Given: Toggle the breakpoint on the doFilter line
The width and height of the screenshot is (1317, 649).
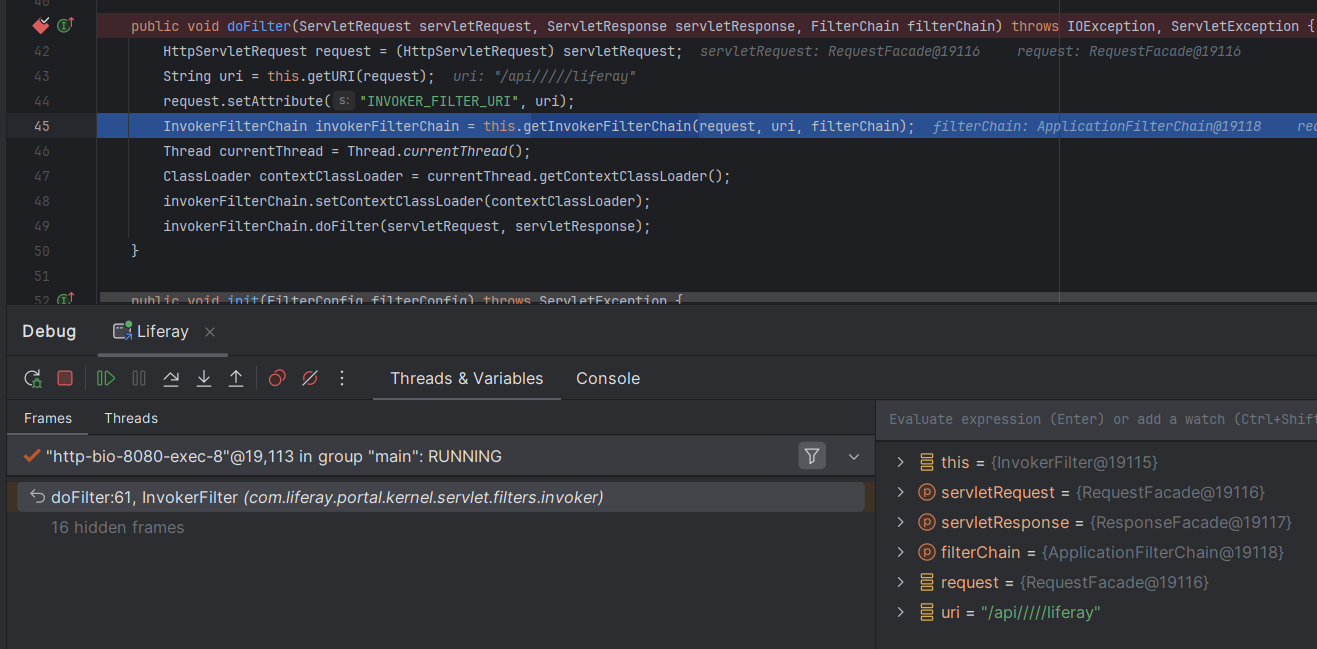Looking at the screenshot, I should [x=41, y=26].
